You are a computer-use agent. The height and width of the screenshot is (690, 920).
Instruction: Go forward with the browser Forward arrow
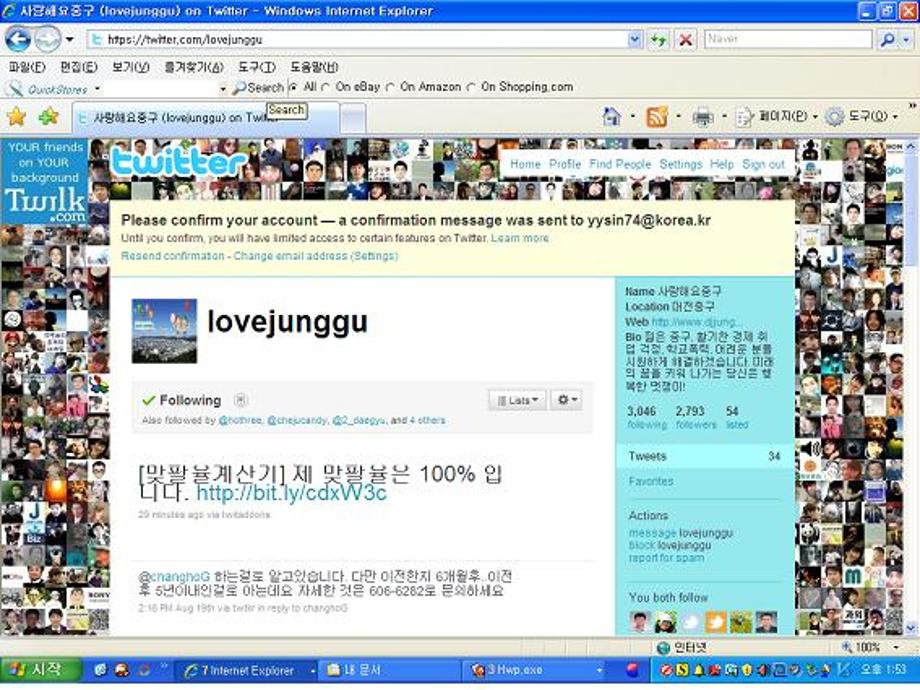[x=47, y=39]
